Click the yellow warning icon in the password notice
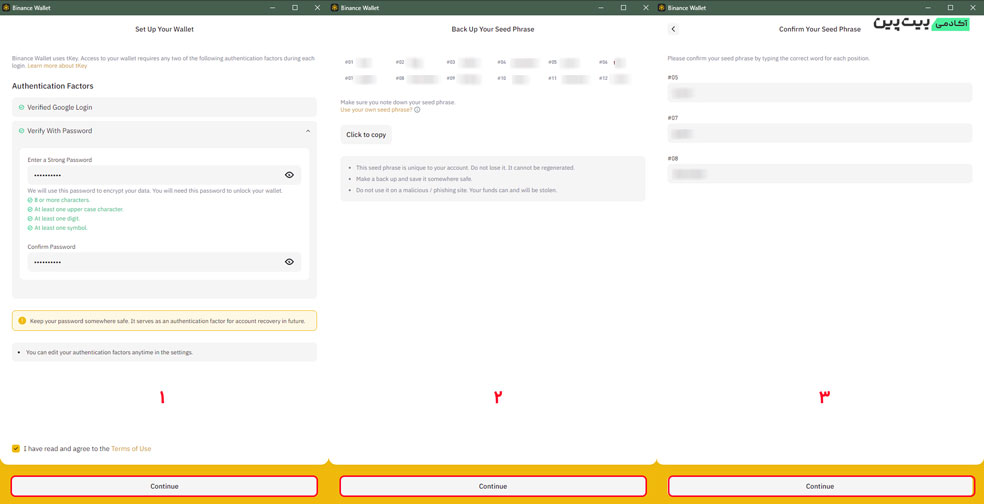The image size is (984, 504). pos(23,320)
